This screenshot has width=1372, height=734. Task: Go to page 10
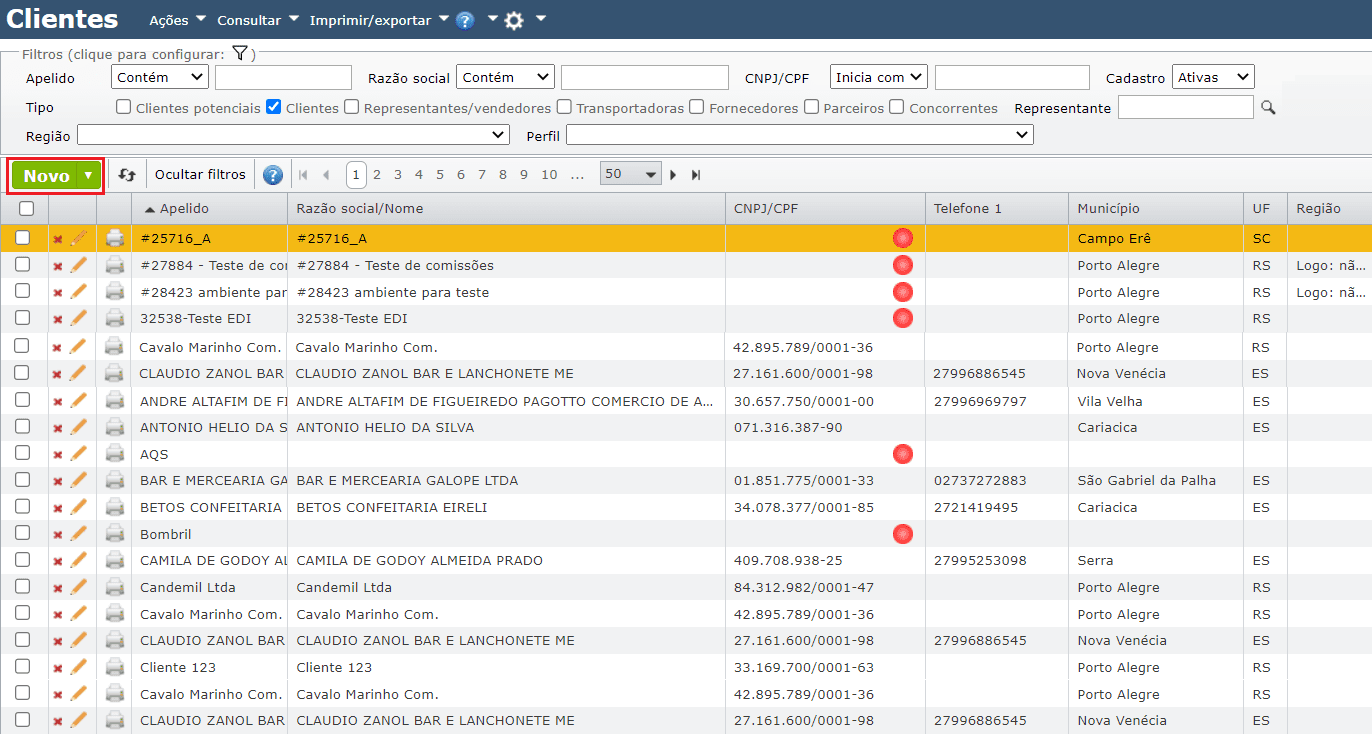549,174
